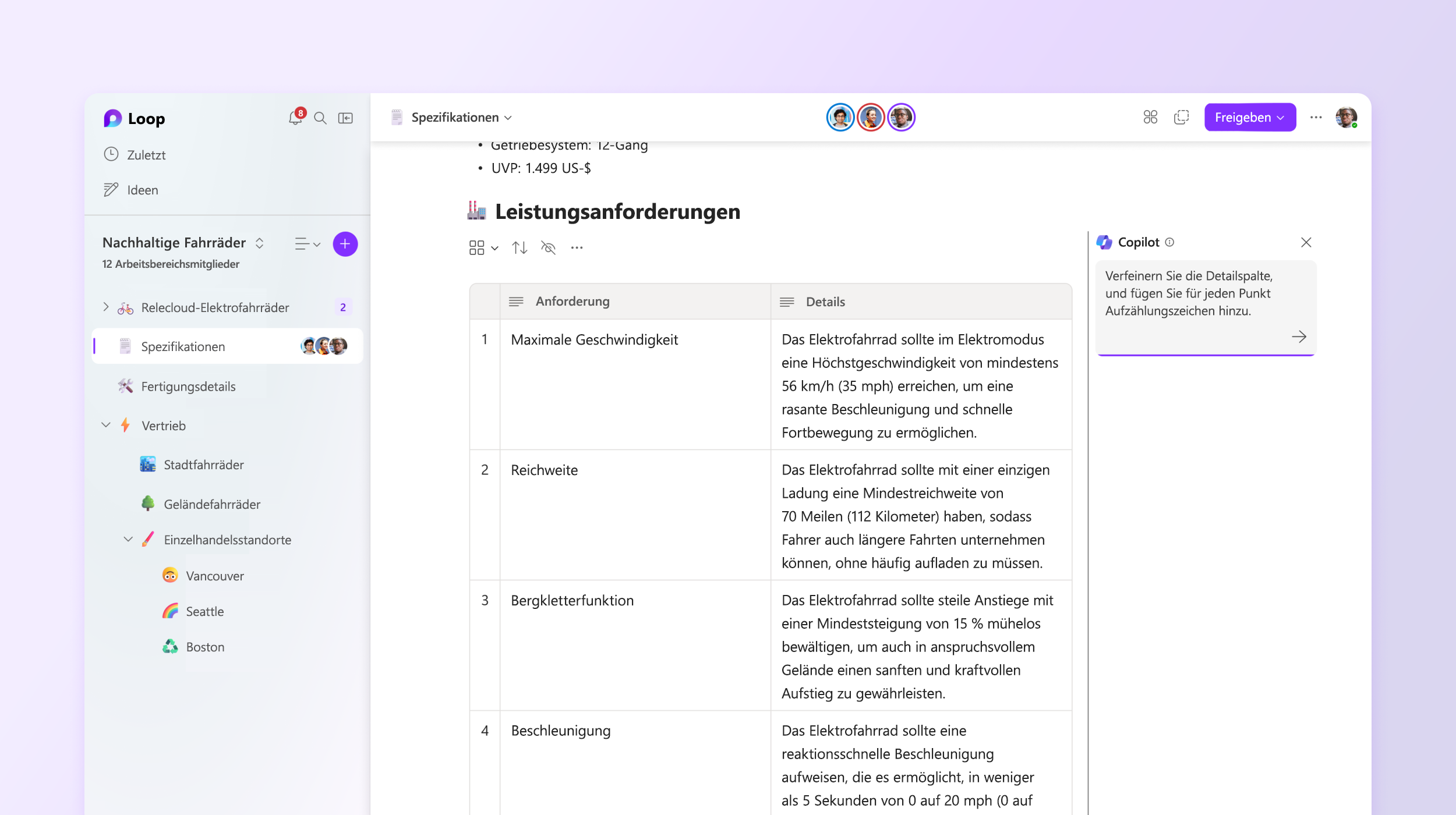Viewport: 1456px width, 815px height.
Task: Open the more options menu (…)
Action: pos(1316,117)
